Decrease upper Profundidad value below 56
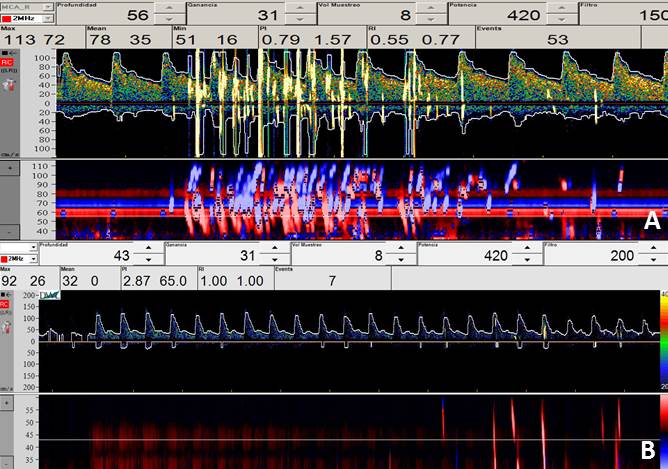Viewport: 668px width, 469px height. [x=172, y=21]
